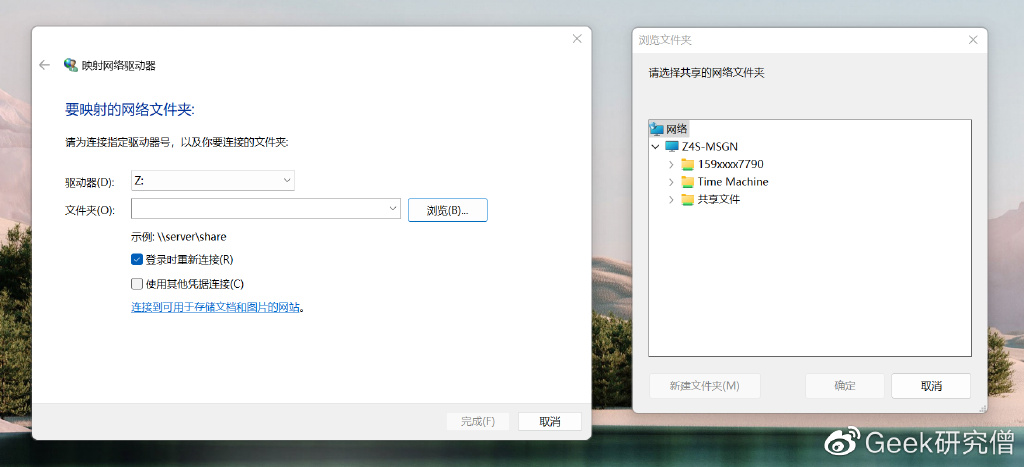This screenshot has width=1024, height=467.
Task: Select the Time Machine folder label
Action: 733,182
